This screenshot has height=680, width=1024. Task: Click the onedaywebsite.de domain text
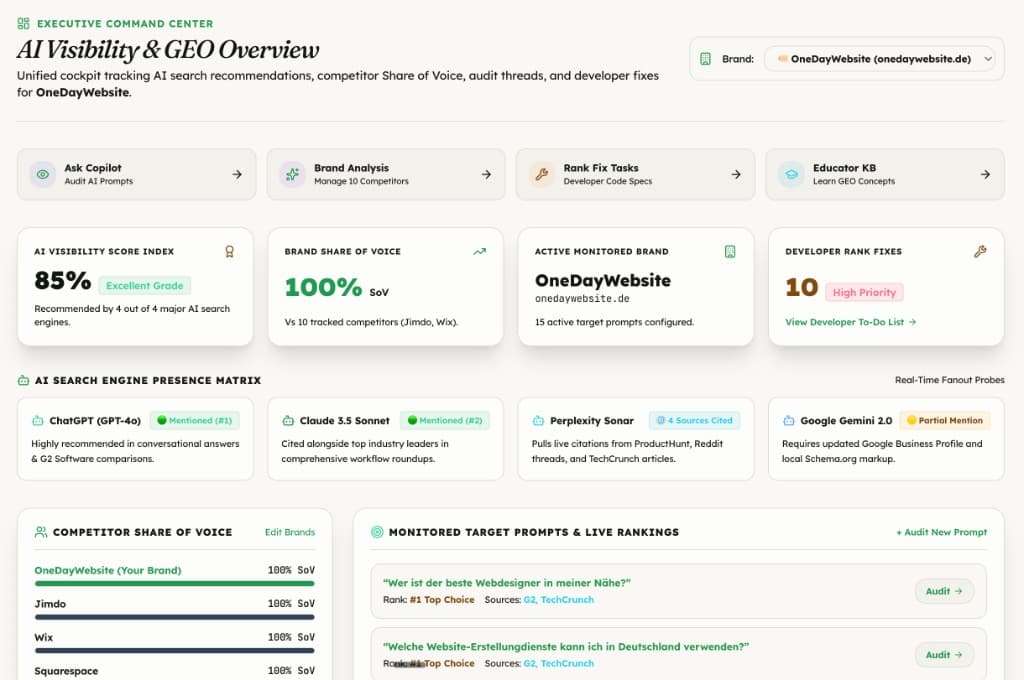tap(582, 299)
